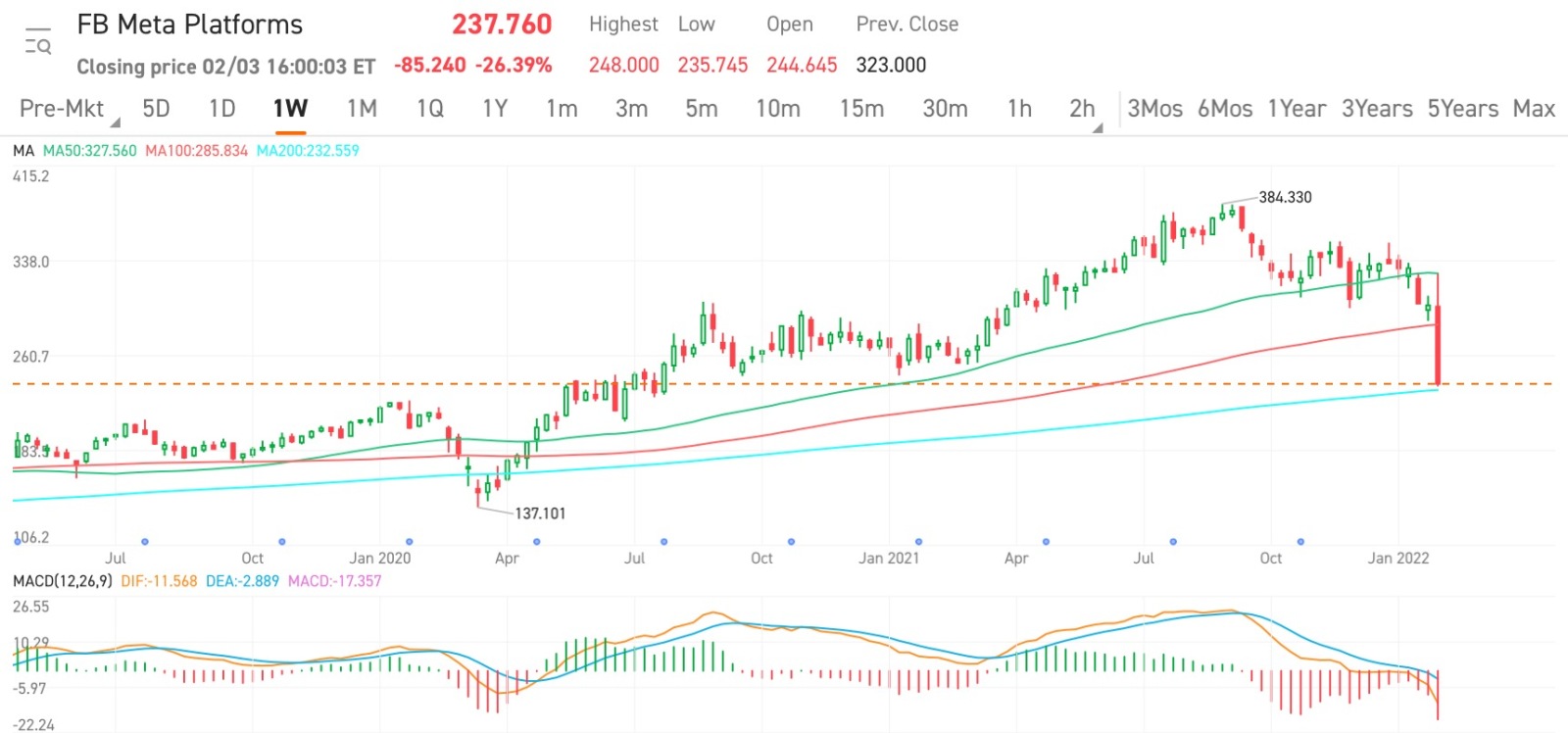Set range to 5Years
Image resolution: width=1568 pixels, height=733 pixels.
point(1462,109)
